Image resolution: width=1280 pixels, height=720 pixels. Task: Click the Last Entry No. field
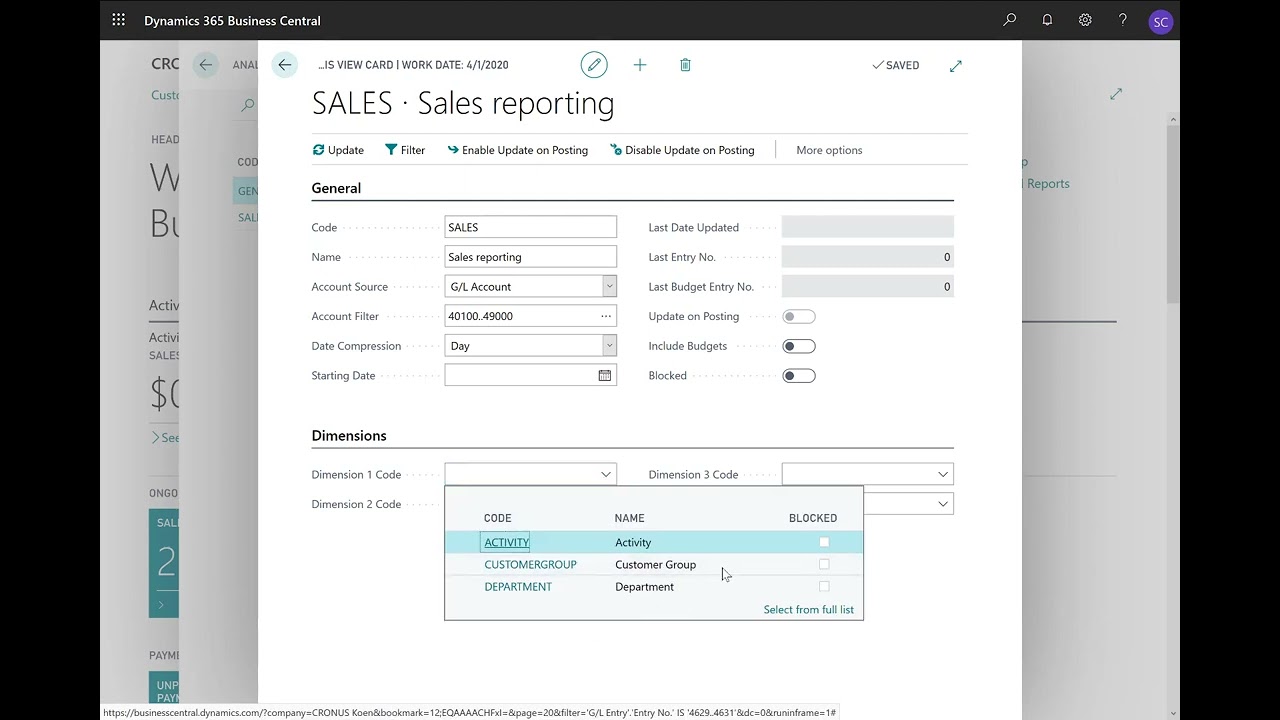tap(868, 257)
